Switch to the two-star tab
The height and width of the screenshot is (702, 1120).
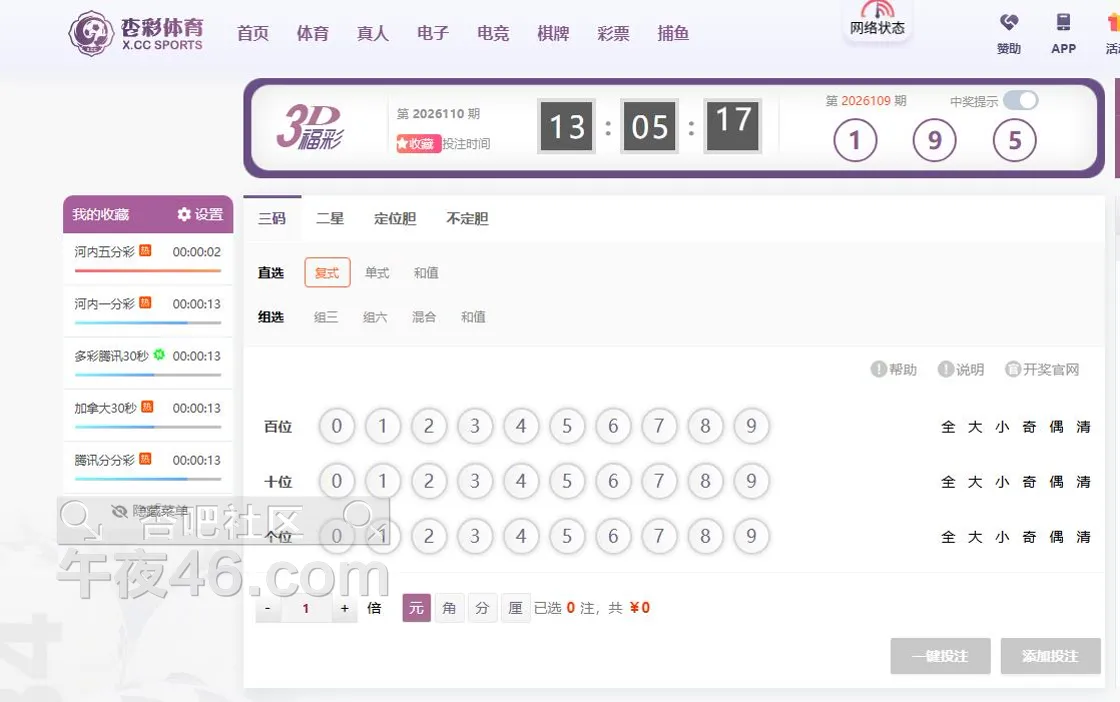pos(330,219)
